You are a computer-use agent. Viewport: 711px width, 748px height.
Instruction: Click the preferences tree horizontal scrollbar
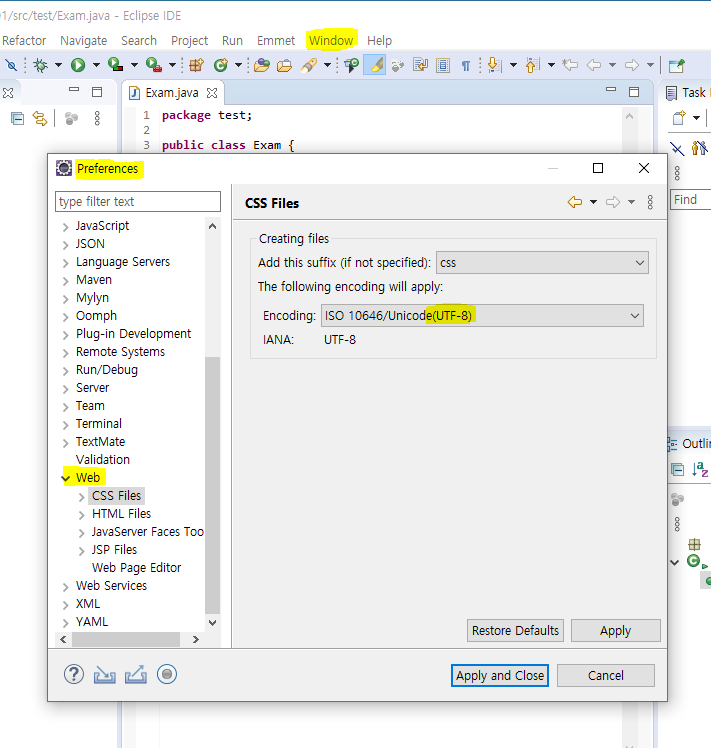(126, 639)
